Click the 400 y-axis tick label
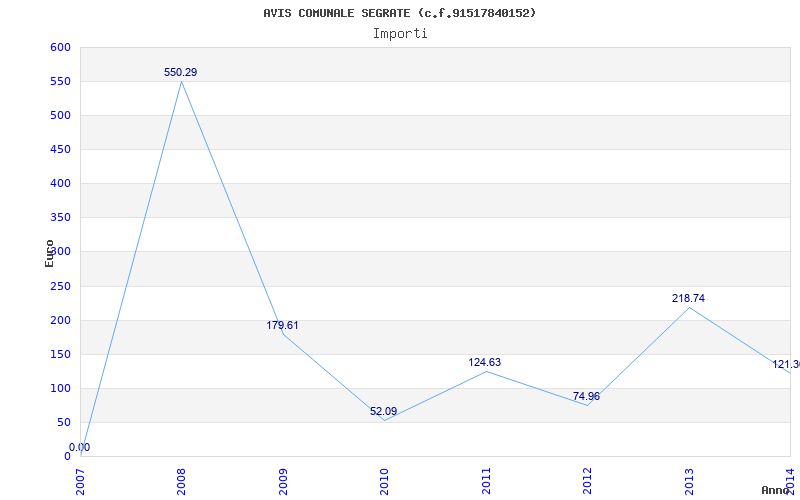800x500 pixels. click(60, 184)
